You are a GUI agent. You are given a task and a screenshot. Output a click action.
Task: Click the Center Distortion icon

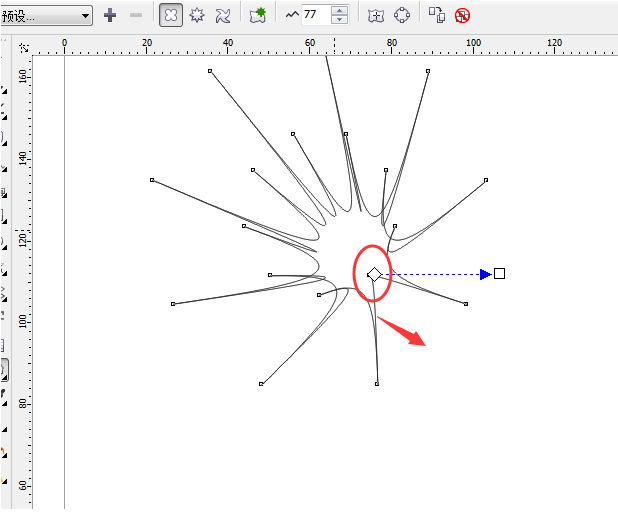[376, 16]
